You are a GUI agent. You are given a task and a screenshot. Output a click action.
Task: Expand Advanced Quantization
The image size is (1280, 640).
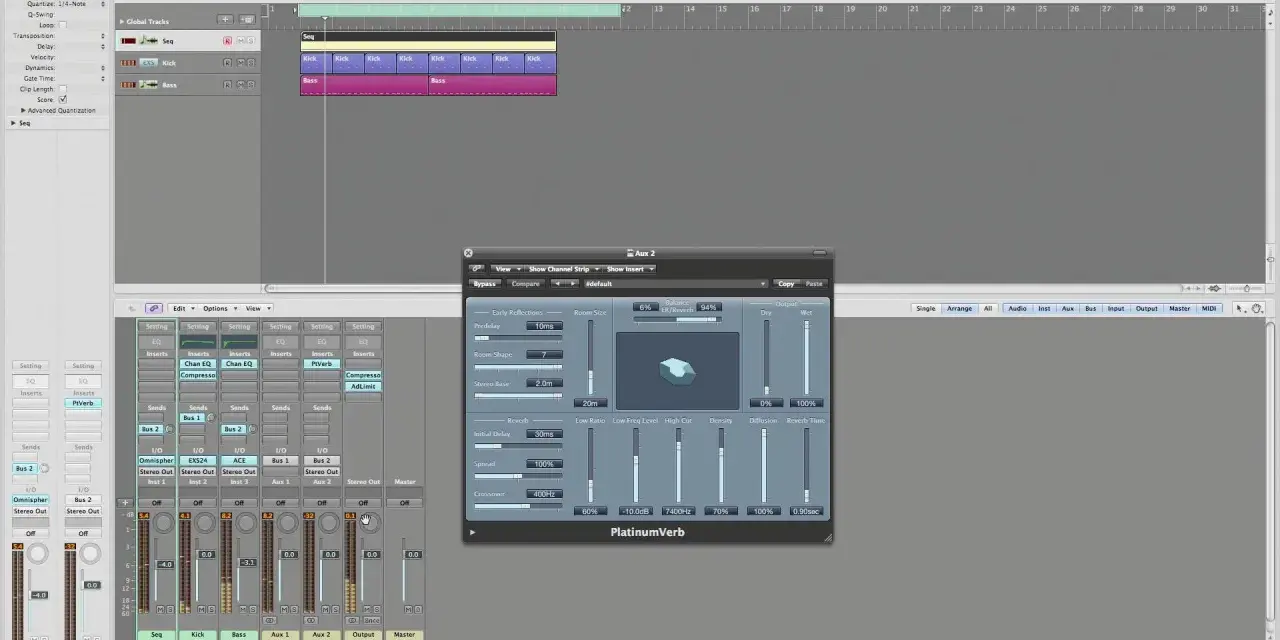pos(24,111)
